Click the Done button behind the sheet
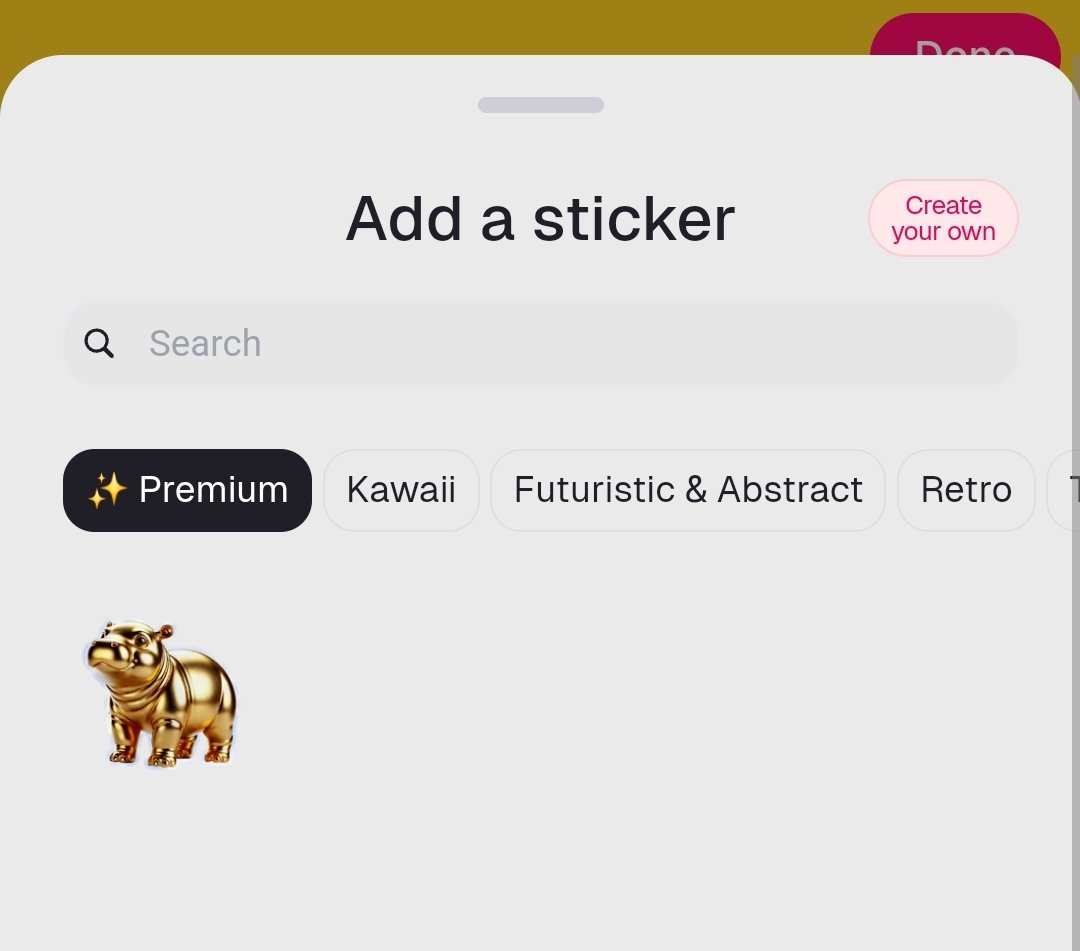Screen dimensions: 1080x951 click(x=964, y=36)
